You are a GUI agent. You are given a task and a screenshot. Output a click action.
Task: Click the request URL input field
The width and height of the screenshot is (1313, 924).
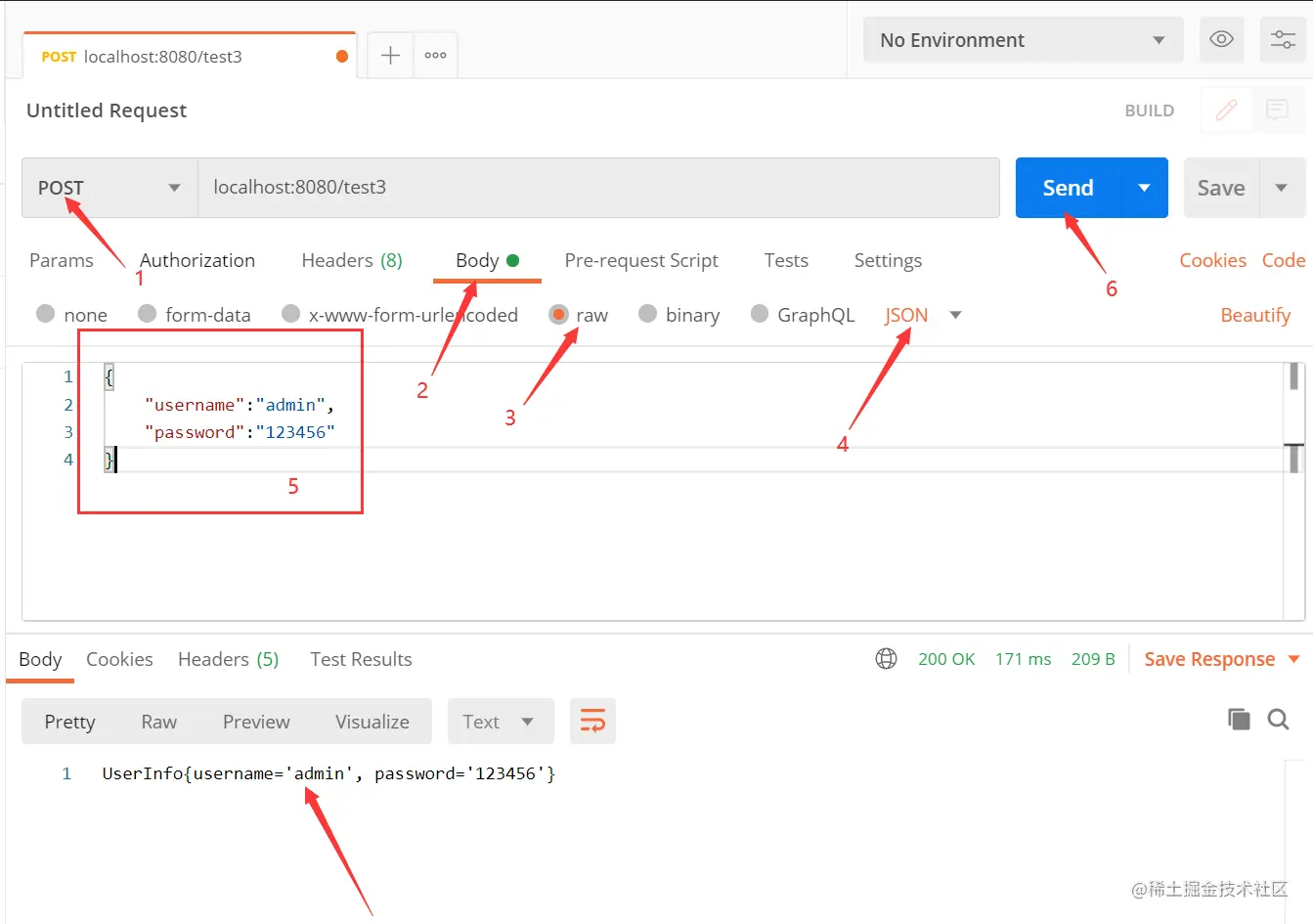click(x=598, y=188)
